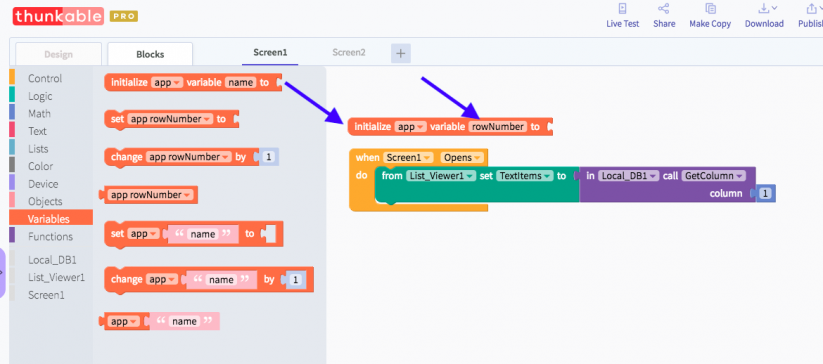The width and height of the screenshot is (823, 364).
Task: Open app dropdown in set name block
Action: 143,234
